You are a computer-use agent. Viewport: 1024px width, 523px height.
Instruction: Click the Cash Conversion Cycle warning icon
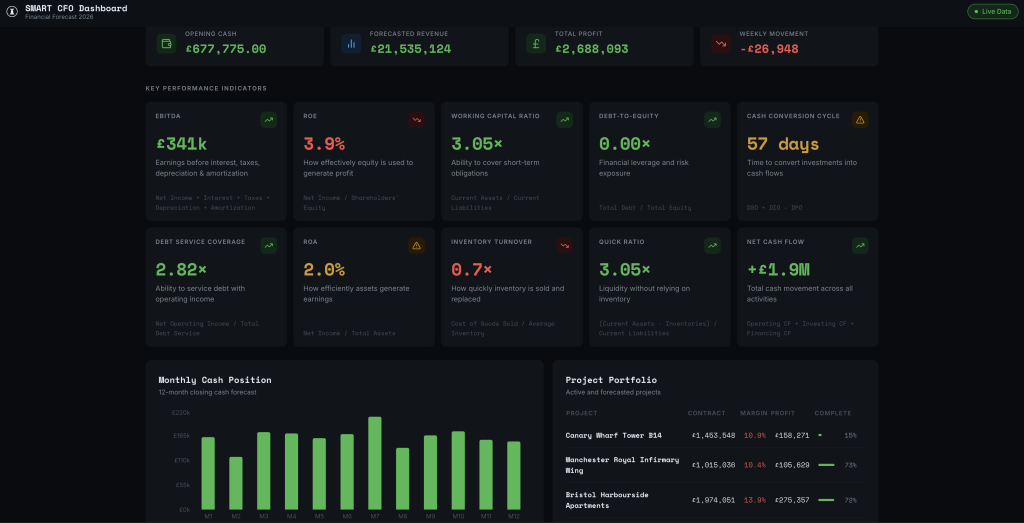point(860,120)
